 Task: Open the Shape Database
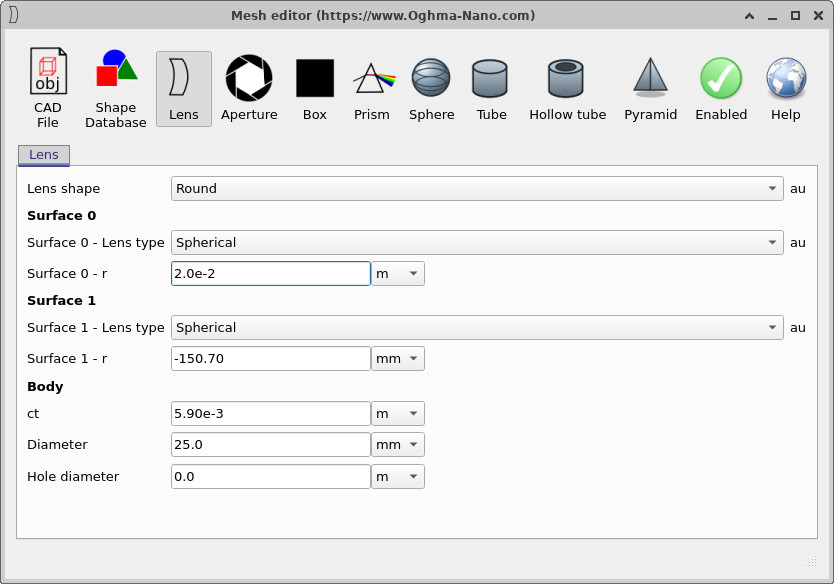114,87
